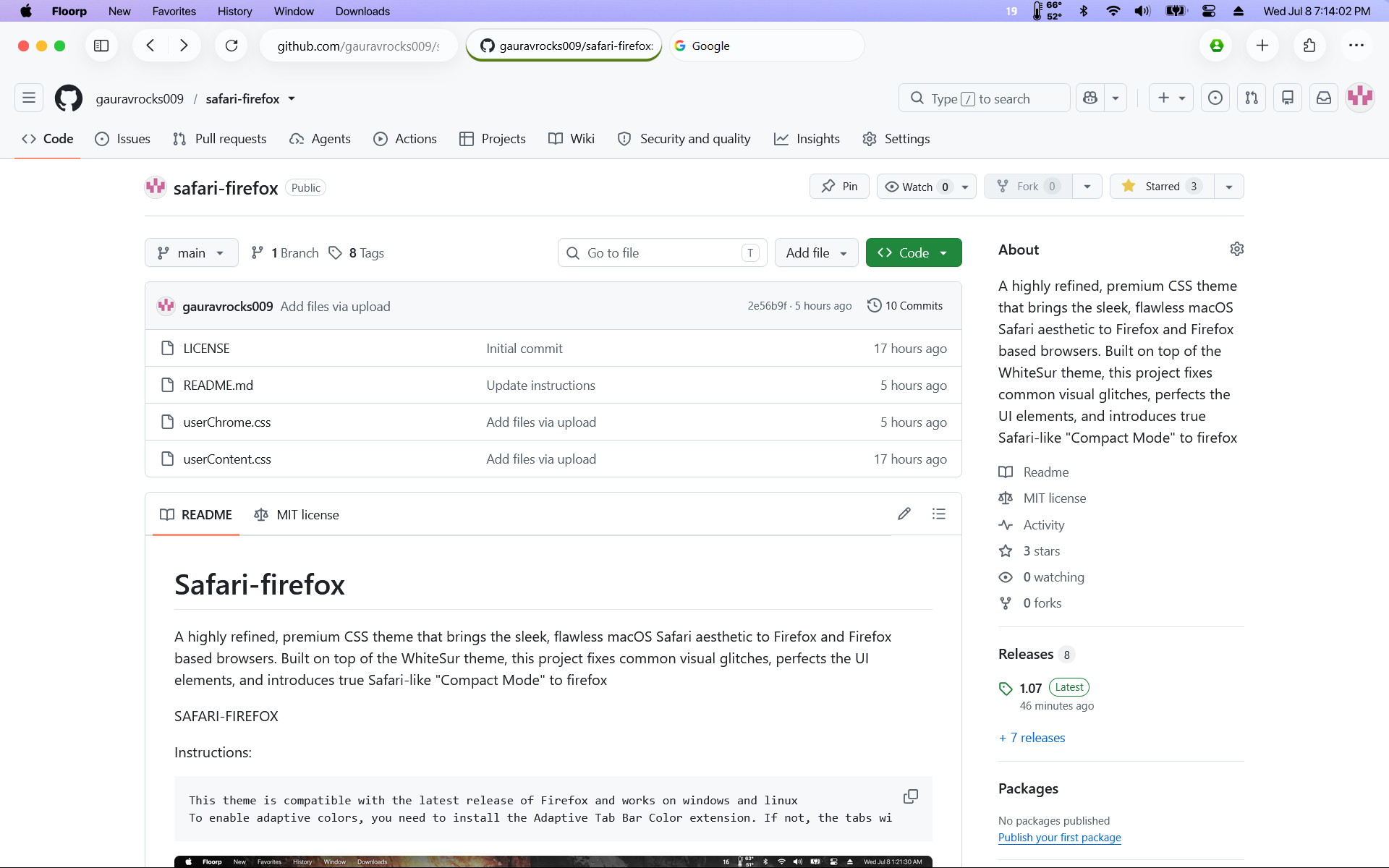View the 10 Commits link

click(x=905, y=305)
